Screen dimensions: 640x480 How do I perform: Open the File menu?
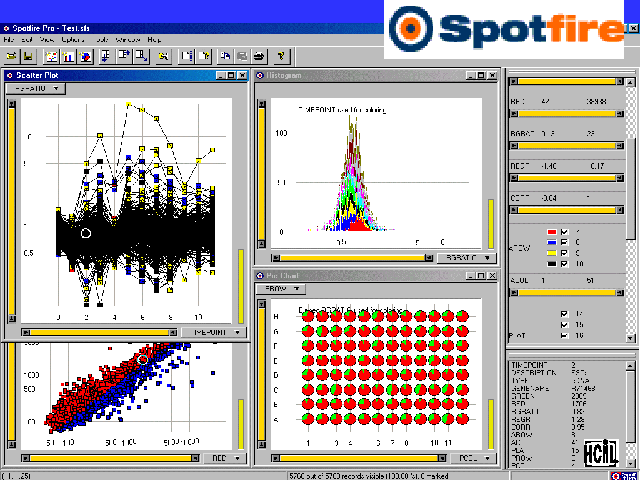(9, 38)
